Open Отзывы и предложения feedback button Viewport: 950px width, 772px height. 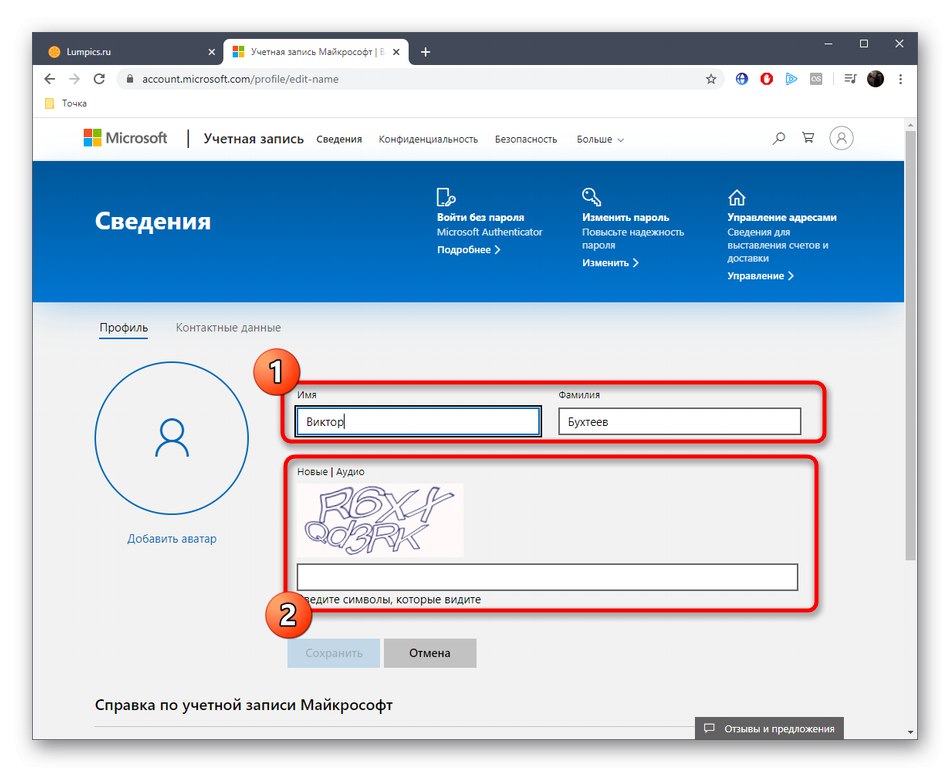[769, 728]
